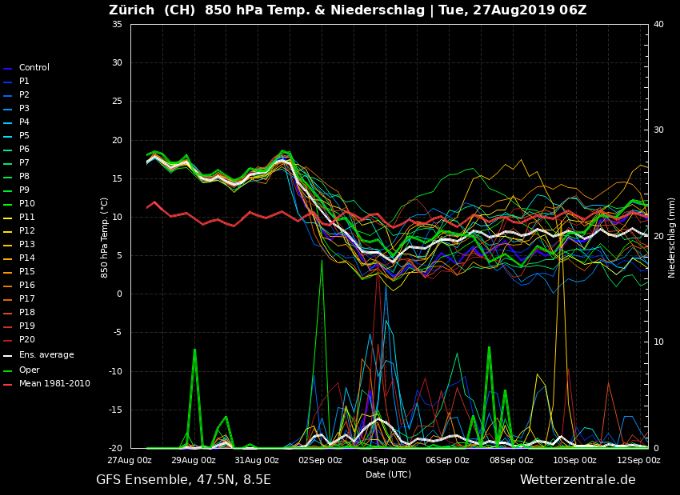The height and width of the screenshot is (495, 680).
Task: Click the "-10" temperature tick label
Action: pyautogui.click(x=116, y=371)
